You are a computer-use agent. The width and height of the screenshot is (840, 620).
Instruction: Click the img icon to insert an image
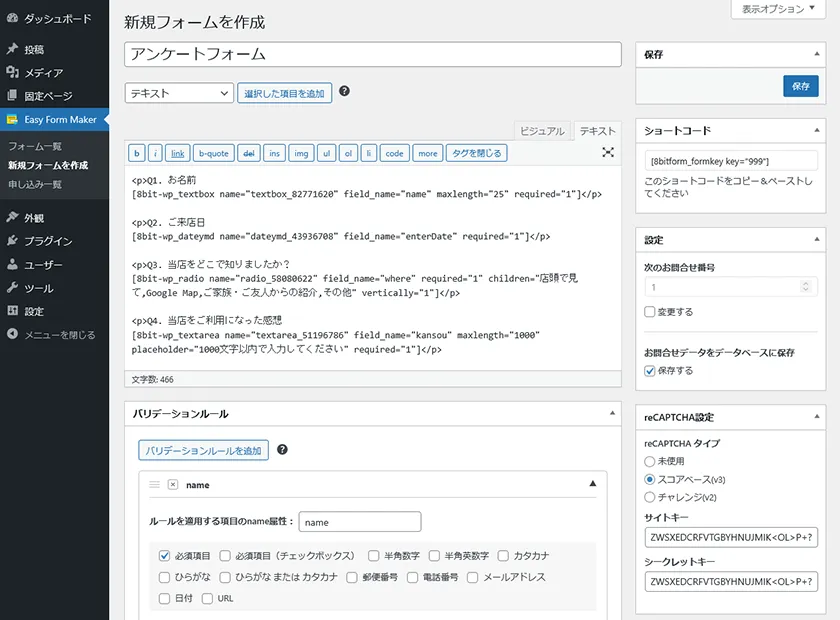click(x=301, y=153)
